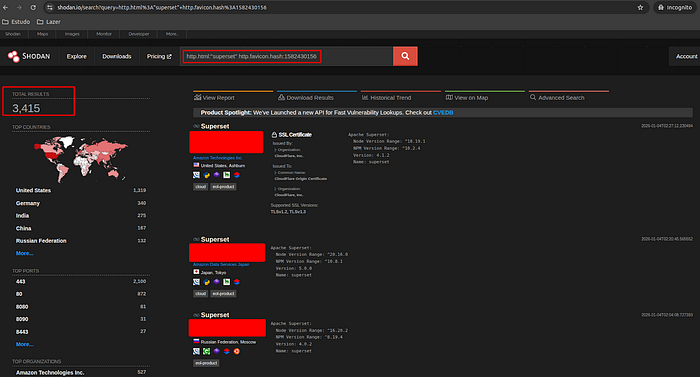Open Monitor in the top bar
This screenshot has height=377, width=700.
click(104, 34)
